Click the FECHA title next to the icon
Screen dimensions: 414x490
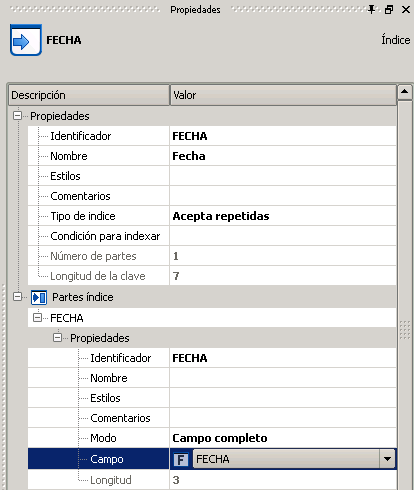point(64,40)
